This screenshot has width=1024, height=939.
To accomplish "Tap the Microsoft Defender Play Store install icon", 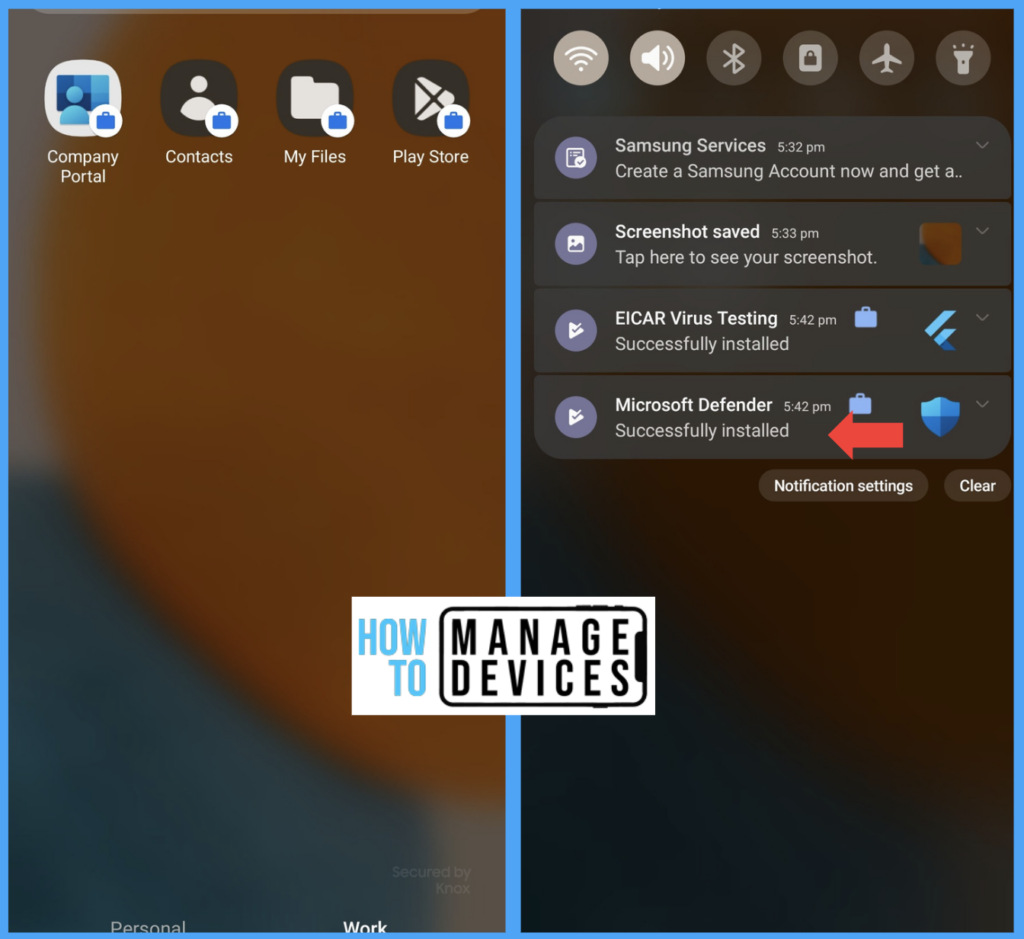I will (x=575, y=417).
